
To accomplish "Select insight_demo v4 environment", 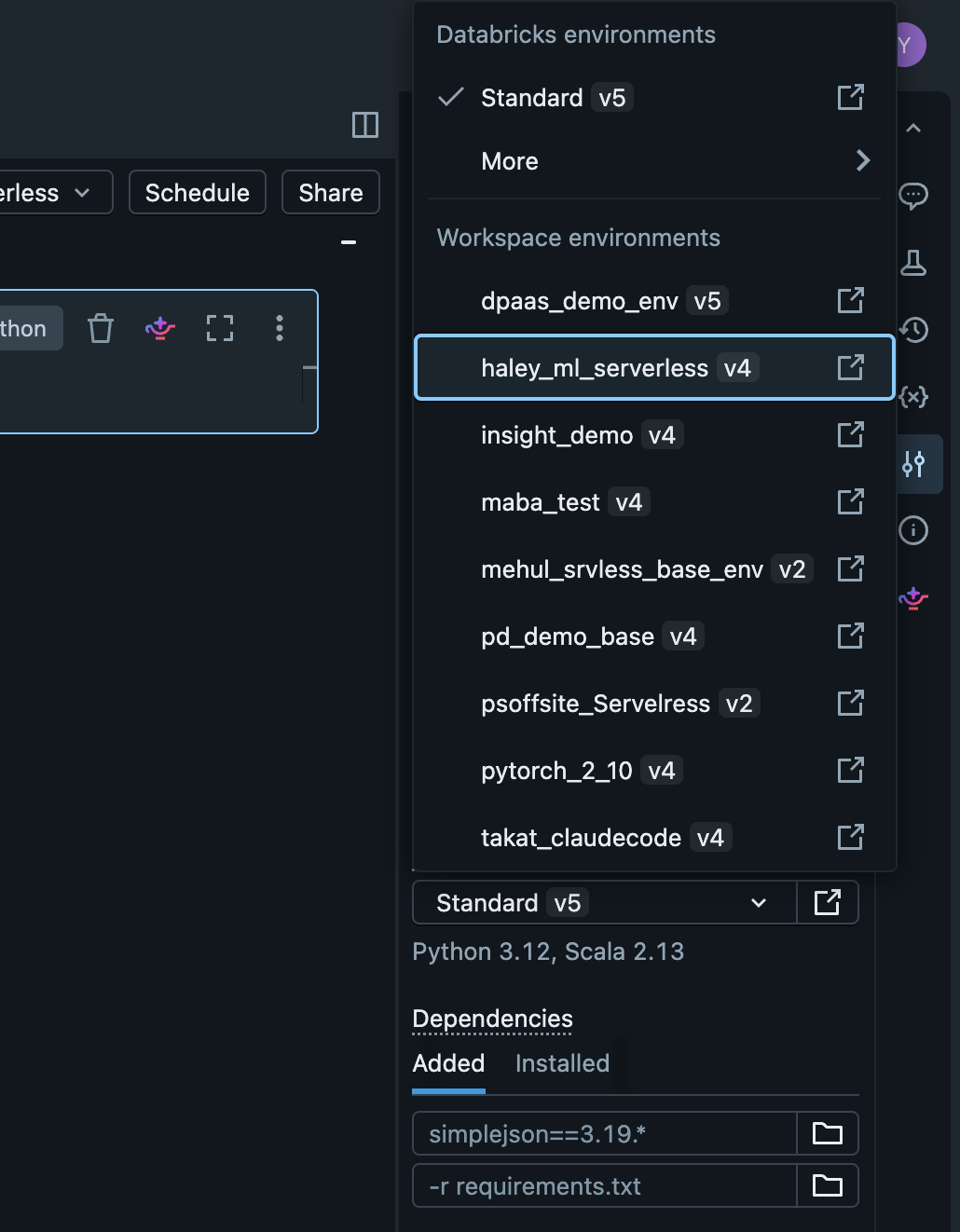I will 654,434.
